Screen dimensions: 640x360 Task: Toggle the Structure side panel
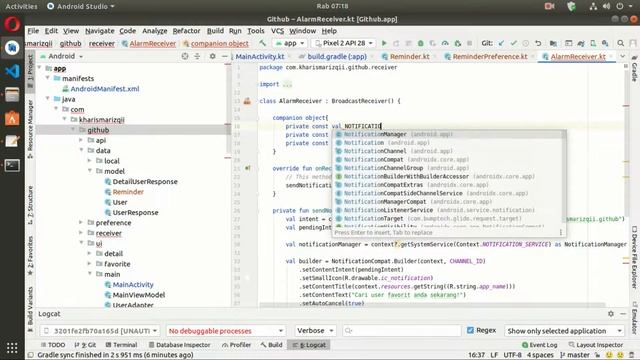31,205
